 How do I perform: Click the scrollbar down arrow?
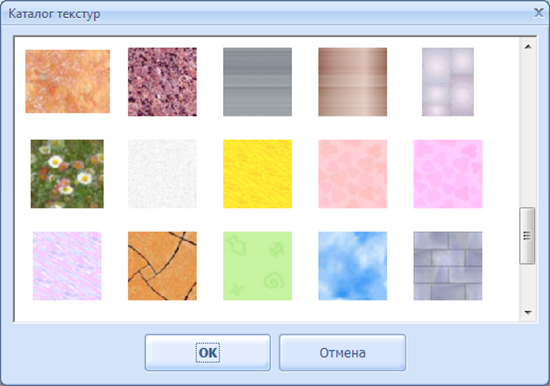click(x=528, y=312)
